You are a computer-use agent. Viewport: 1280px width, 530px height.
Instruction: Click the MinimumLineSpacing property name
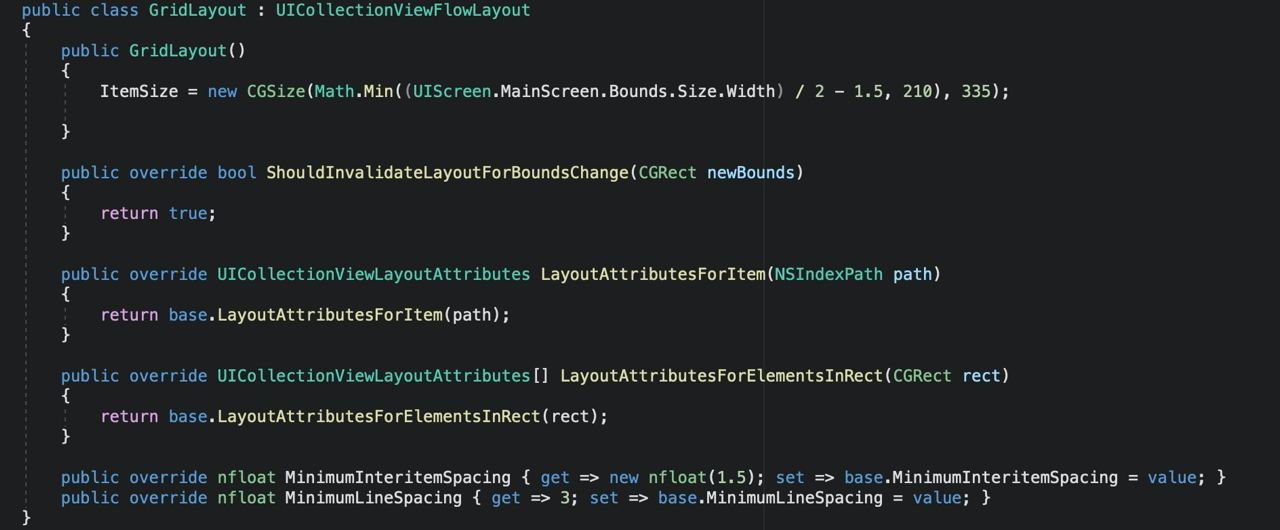[374, 497]
